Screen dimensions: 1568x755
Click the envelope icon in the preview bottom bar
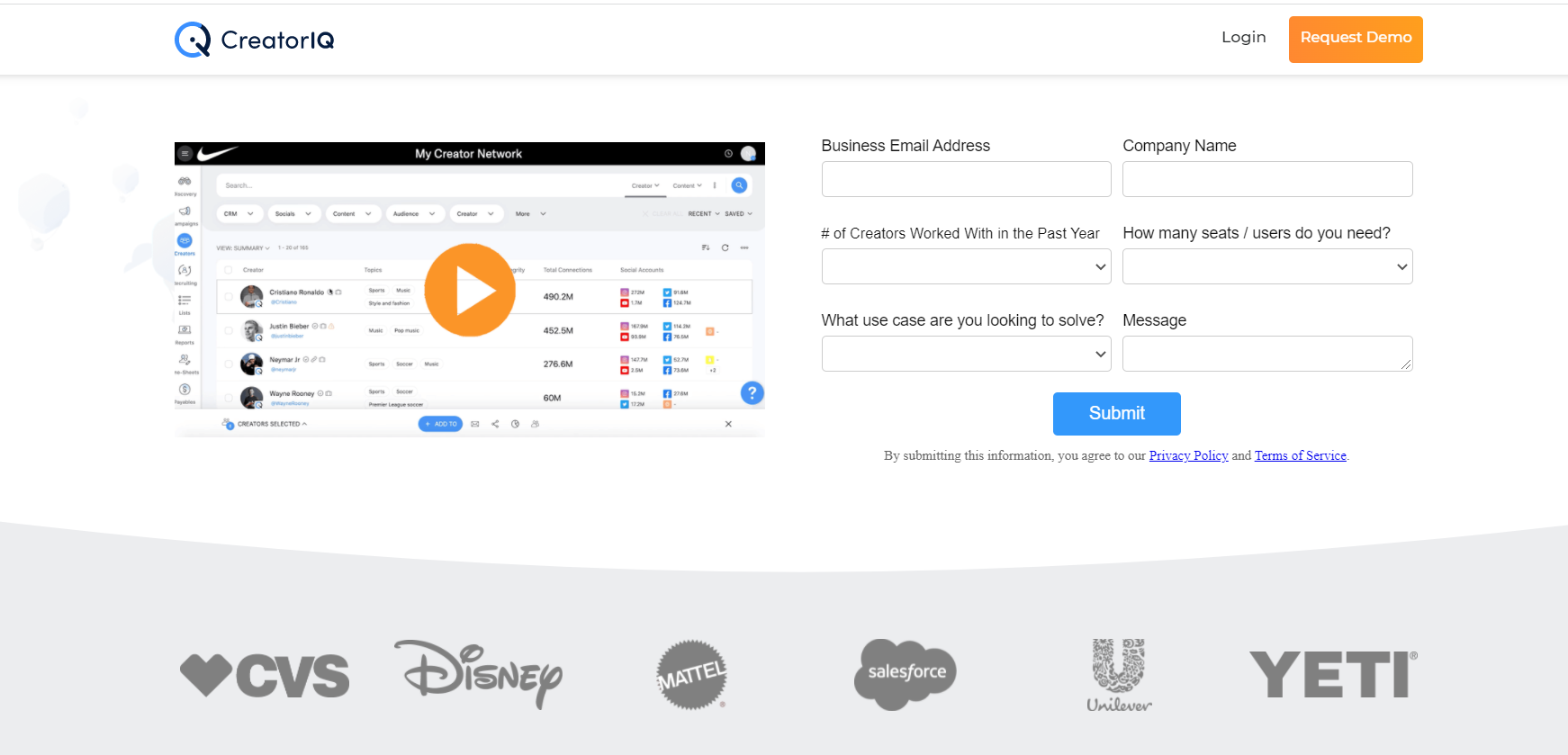click(x=475, y=424)
